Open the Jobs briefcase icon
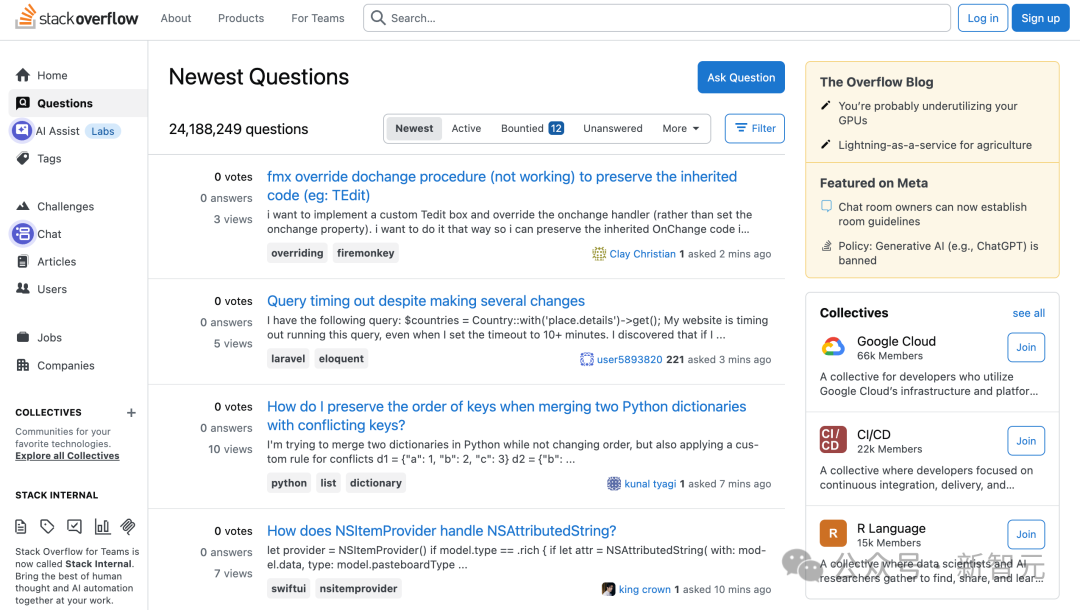Image resolution: width=1080 pixels, height=610 pixels. coord(23,338)
